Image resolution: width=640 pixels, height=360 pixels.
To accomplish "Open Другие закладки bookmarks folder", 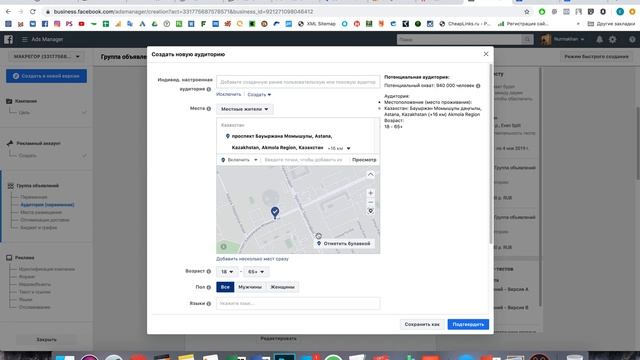I will (610, 24).
